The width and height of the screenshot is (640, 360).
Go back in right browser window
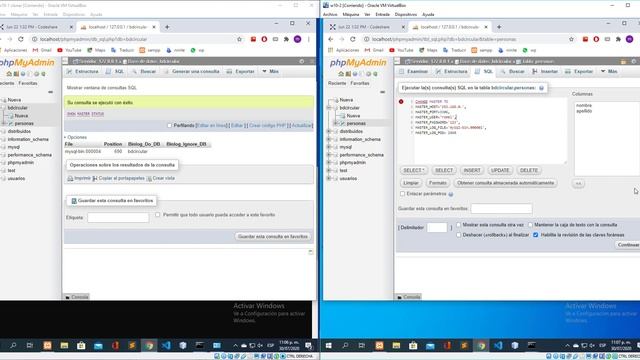coord(331,39)
